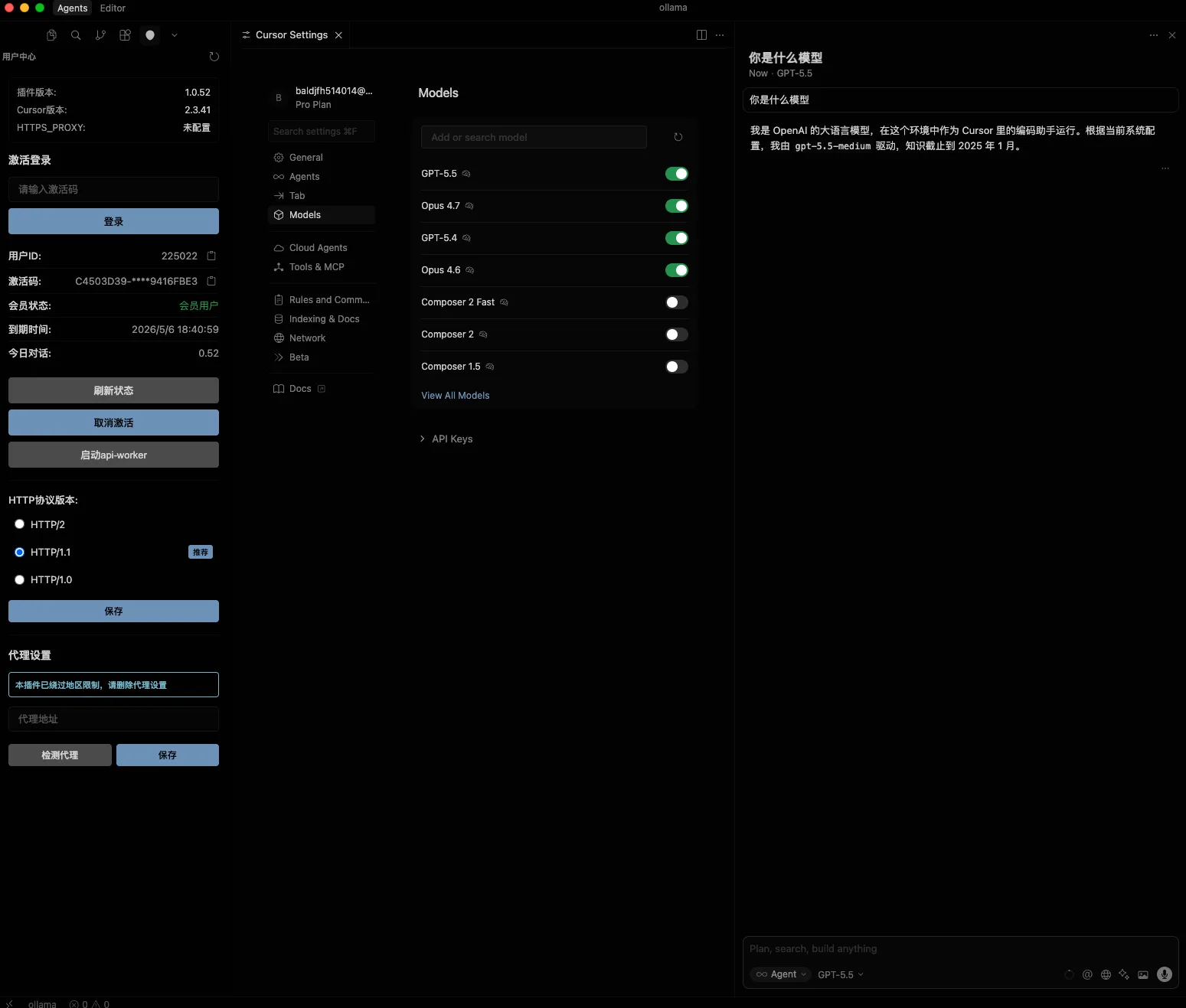Image resolution: width=1186 pixels, height=1008 pixels.
Task: Enable the Composer 2 model toggle
Action: (x=677, y=334)
